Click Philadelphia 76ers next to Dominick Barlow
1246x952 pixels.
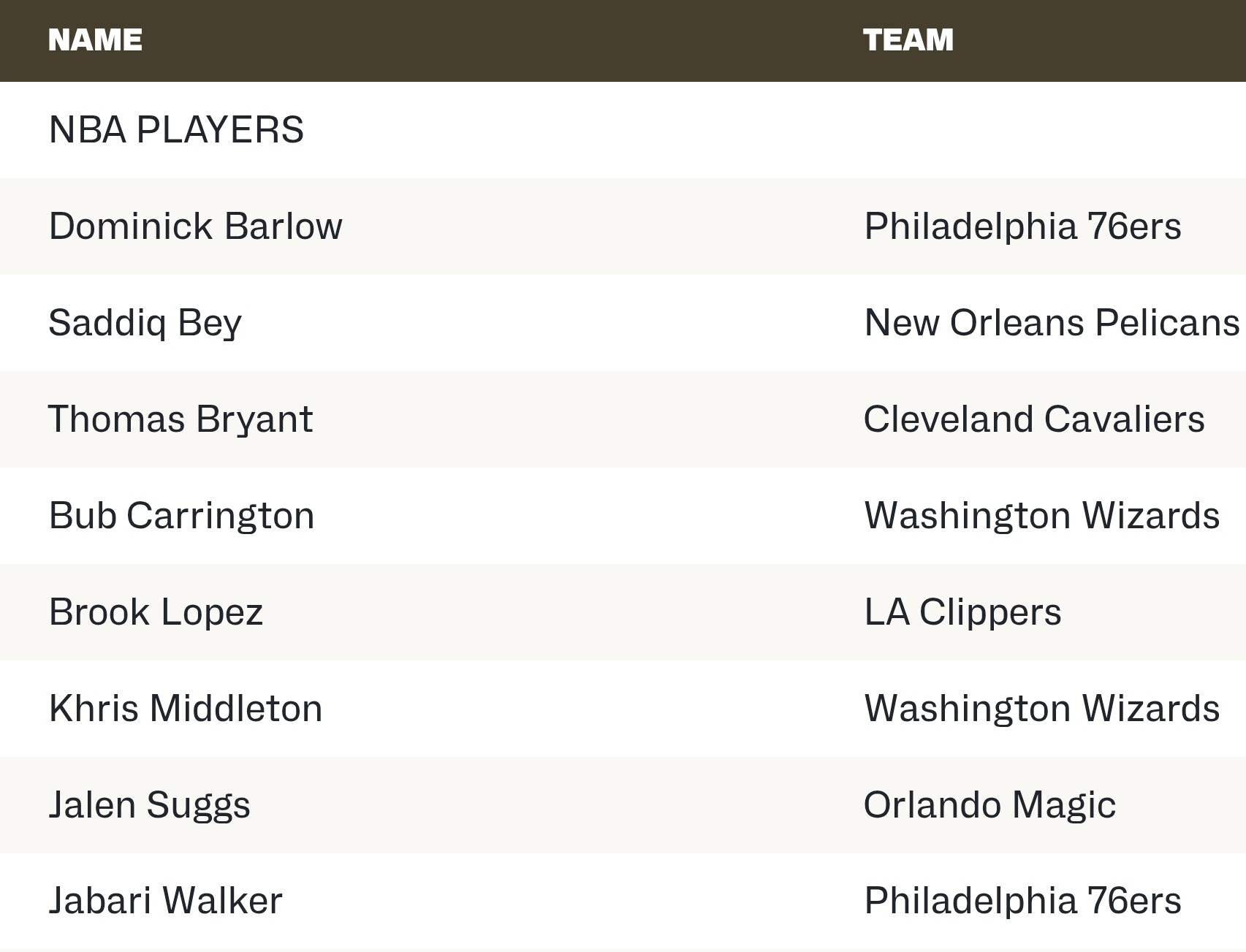pos(1022,226)
